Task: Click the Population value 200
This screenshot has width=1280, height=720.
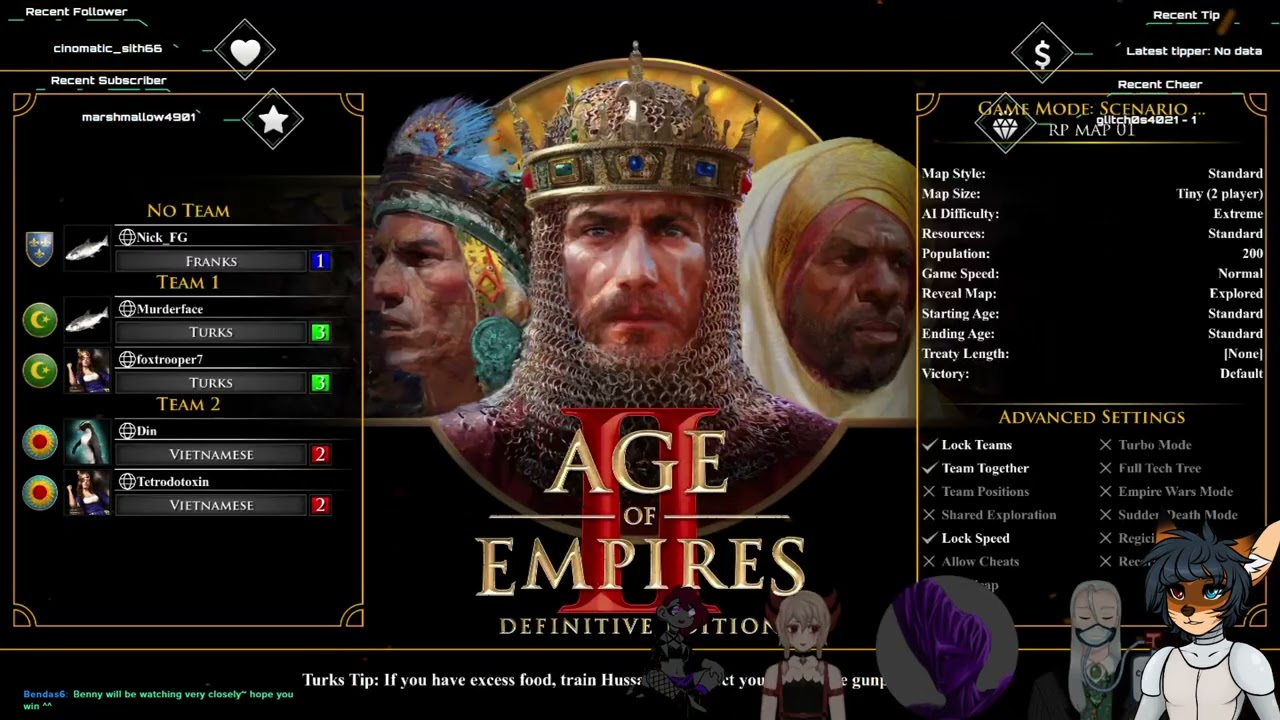Action: tap(1252, 254)
